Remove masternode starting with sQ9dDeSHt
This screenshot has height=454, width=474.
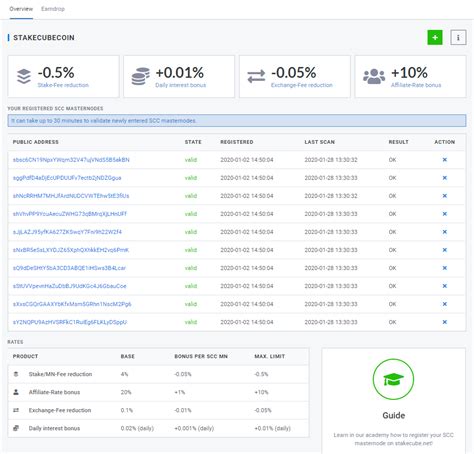point(444,268)
